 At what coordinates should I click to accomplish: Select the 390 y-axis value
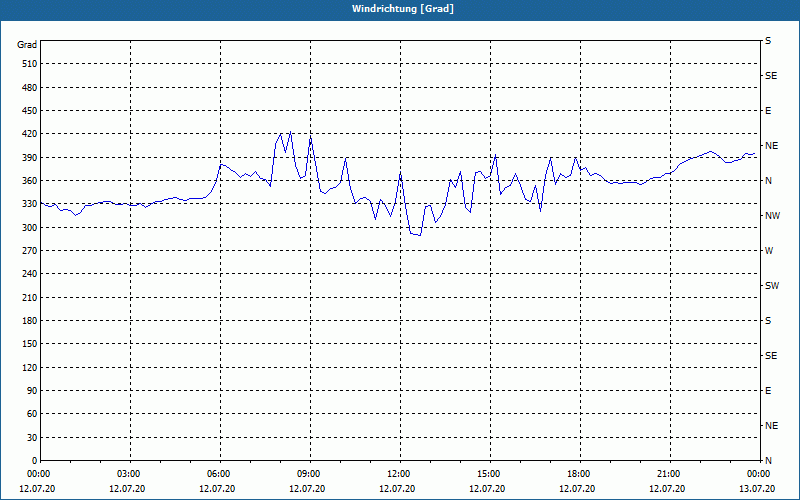click(x=30, y=158)
